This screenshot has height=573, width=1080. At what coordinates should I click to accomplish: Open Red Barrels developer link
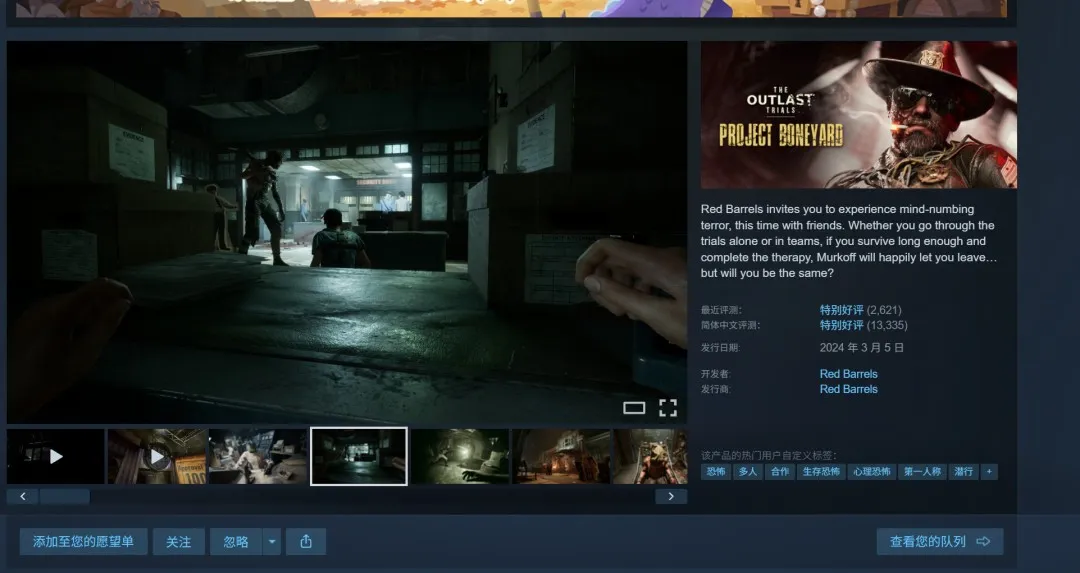(x=849, y=374)
